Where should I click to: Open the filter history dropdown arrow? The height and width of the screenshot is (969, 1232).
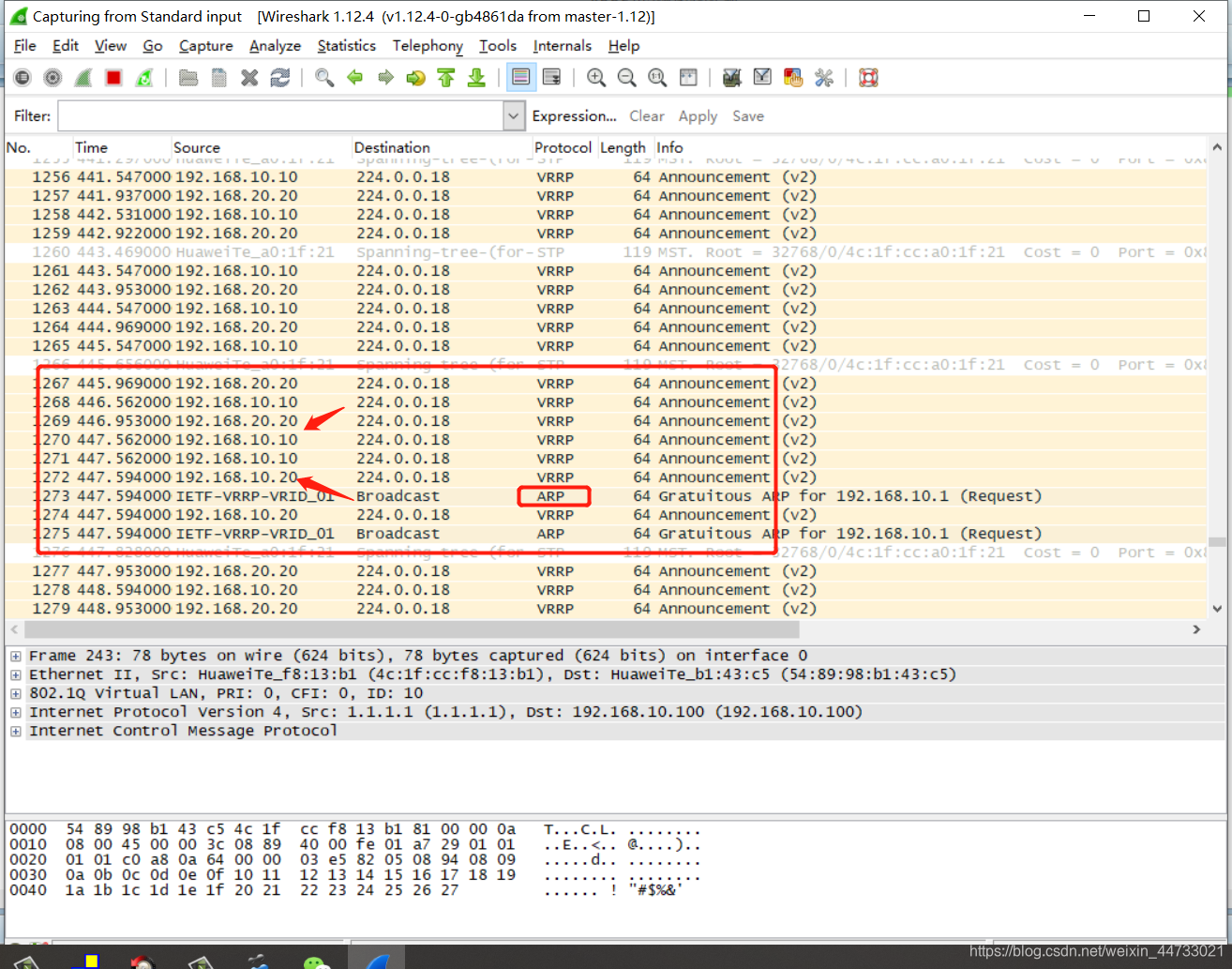514,116
